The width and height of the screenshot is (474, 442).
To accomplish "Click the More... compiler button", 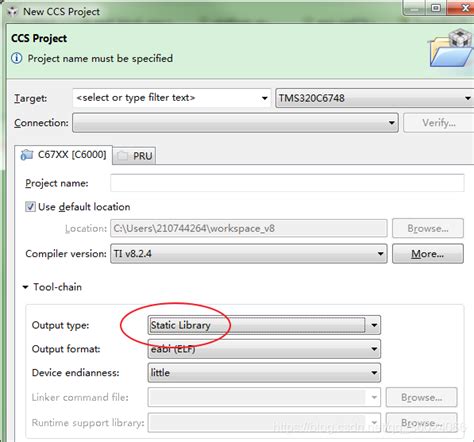I will pos(428,254).
